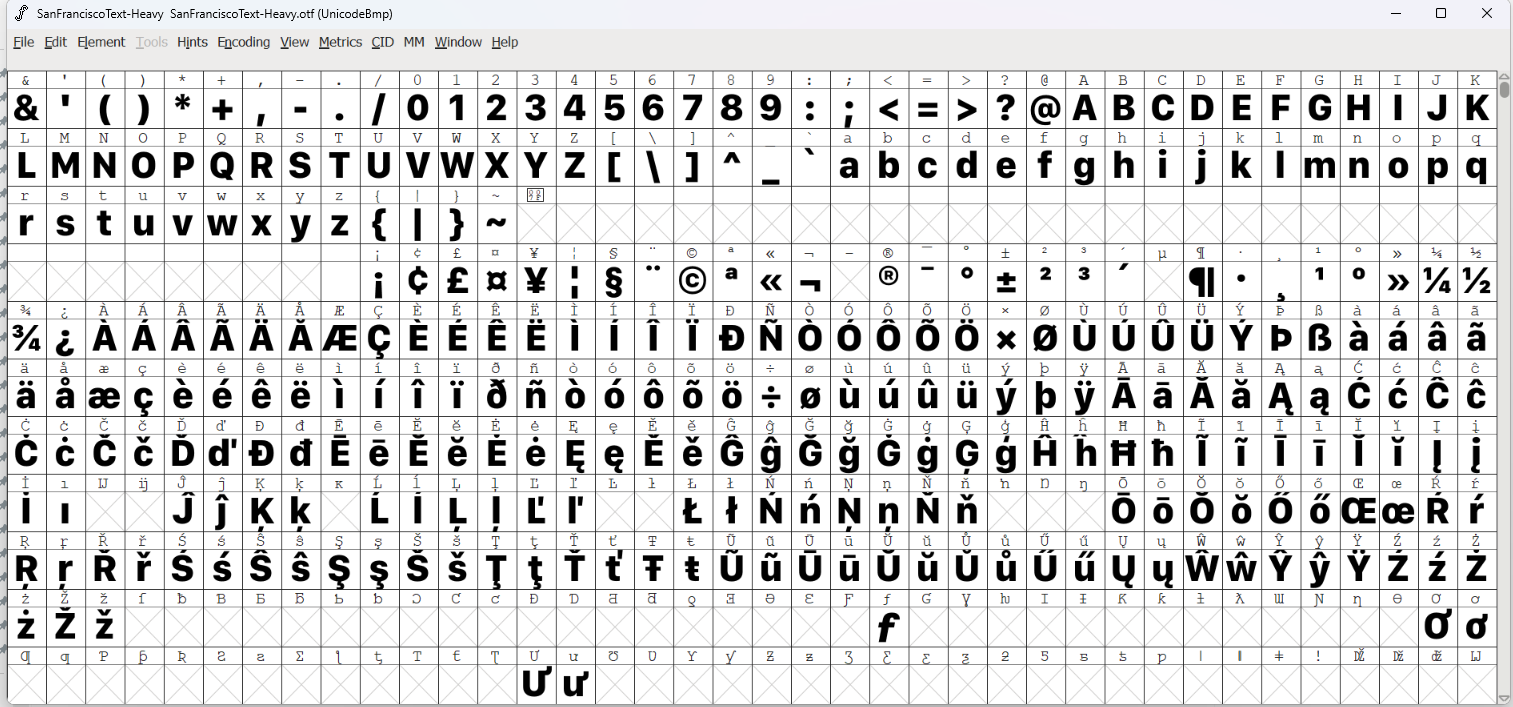Viewport: 1513px width, 707px height.
Task: Select the inverted question mark glyph cell
Action: coord(65,339)
